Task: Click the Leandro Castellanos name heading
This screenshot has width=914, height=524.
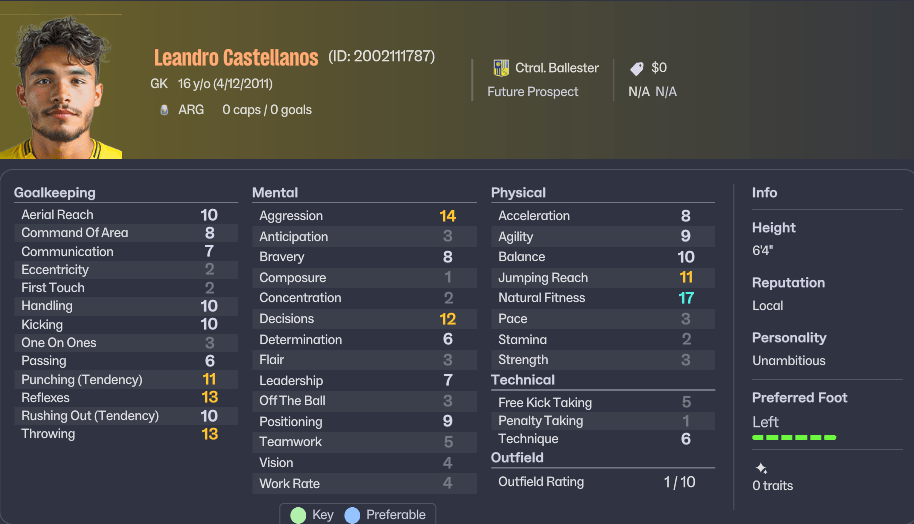Action: (x=236, y=58)
